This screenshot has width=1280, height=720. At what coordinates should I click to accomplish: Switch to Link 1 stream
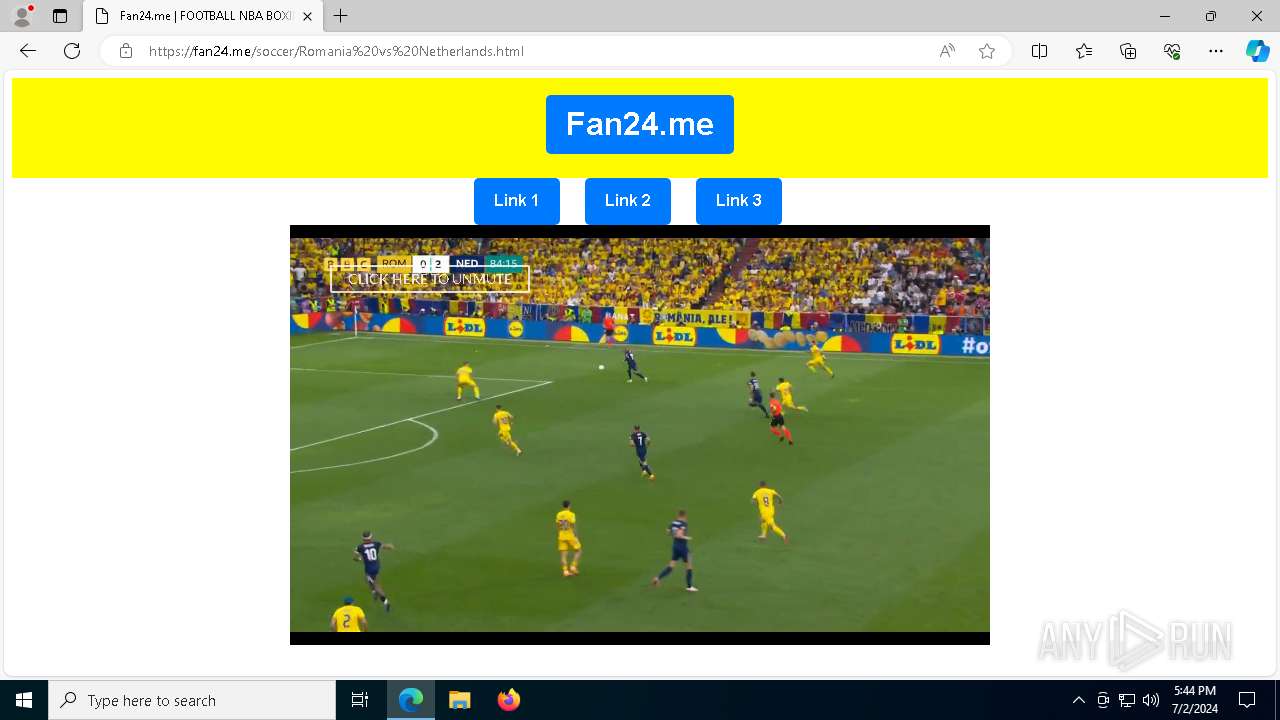(x=516, y=200)
